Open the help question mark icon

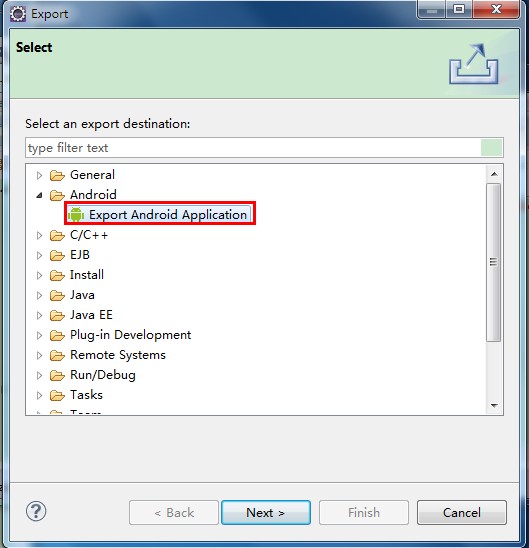[x=36, y=511]
